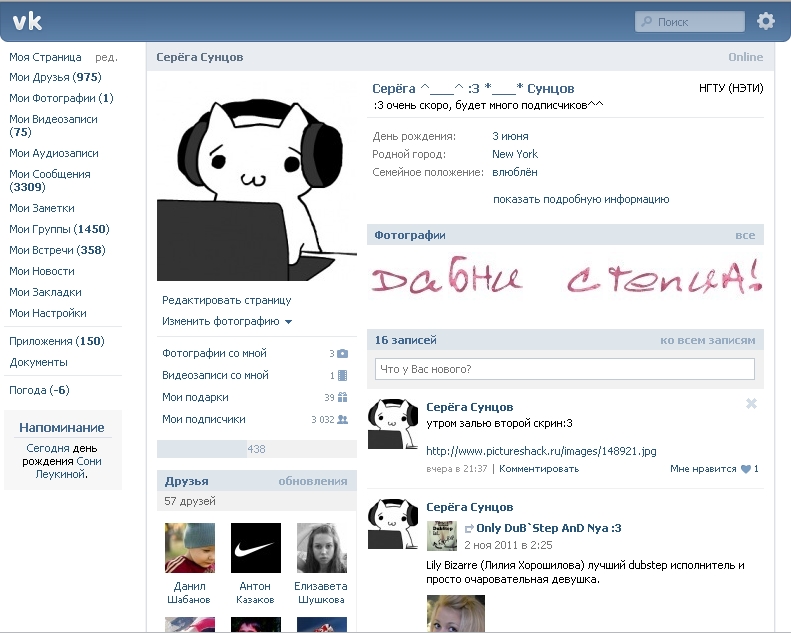Click влюблён relationship status link

(x=515, y=172)
